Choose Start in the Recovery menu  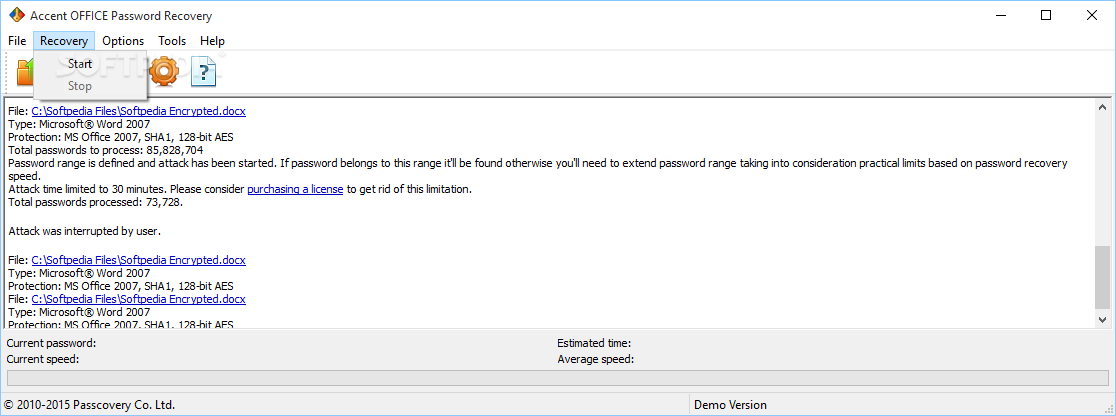coord(80,64)
